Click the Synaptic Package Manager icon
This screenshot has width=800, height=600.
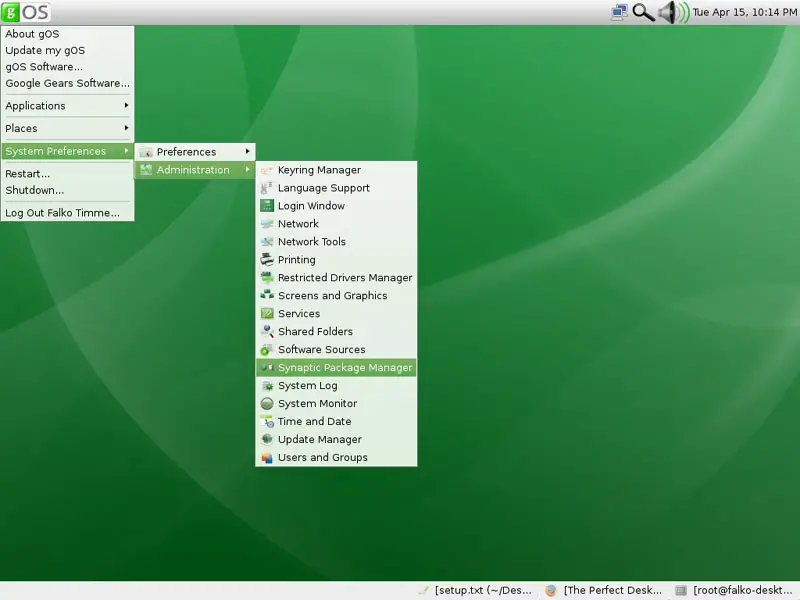click(x=267, y=367)
